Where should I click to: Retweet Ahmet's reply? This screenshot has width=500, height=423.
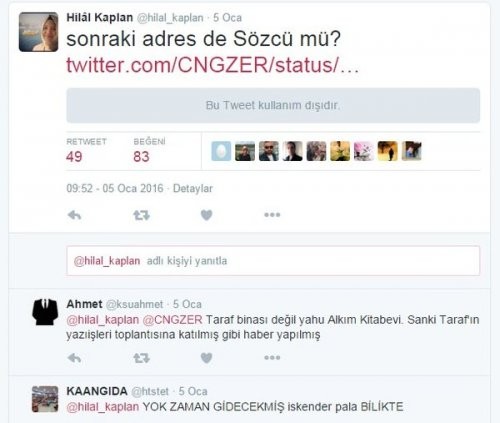(x=141, y=358)
